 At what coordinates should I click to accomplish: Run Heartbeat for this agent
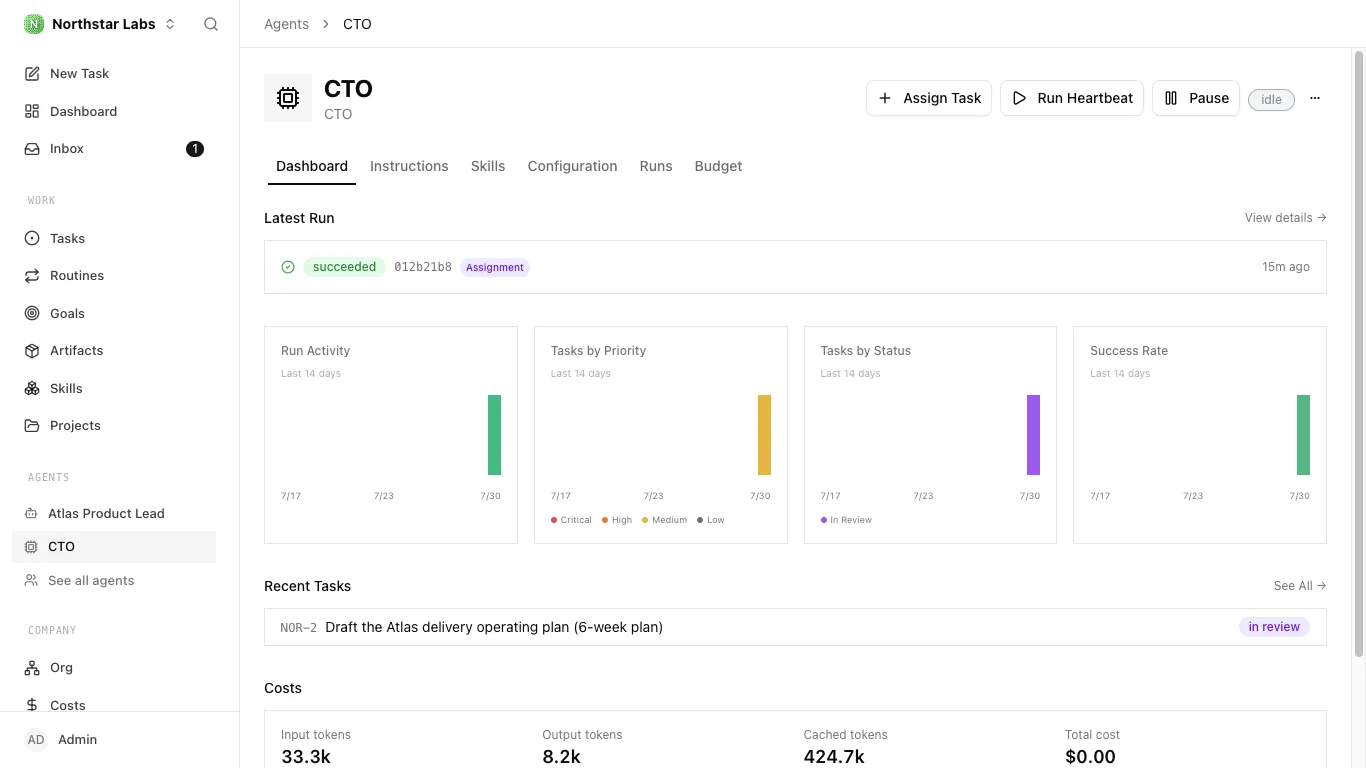1072,98
